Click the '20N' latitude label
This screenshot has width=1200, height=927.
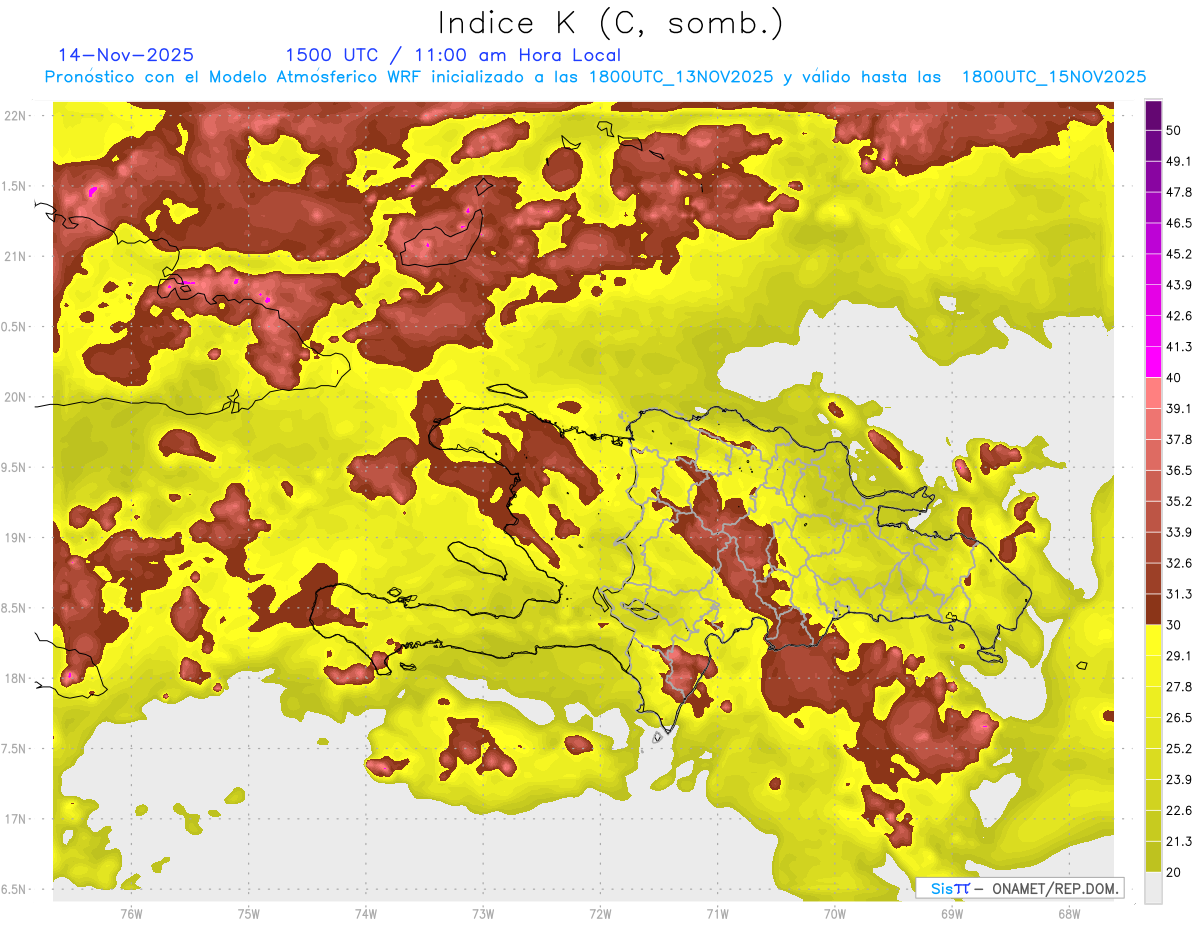tap(16, 397)
